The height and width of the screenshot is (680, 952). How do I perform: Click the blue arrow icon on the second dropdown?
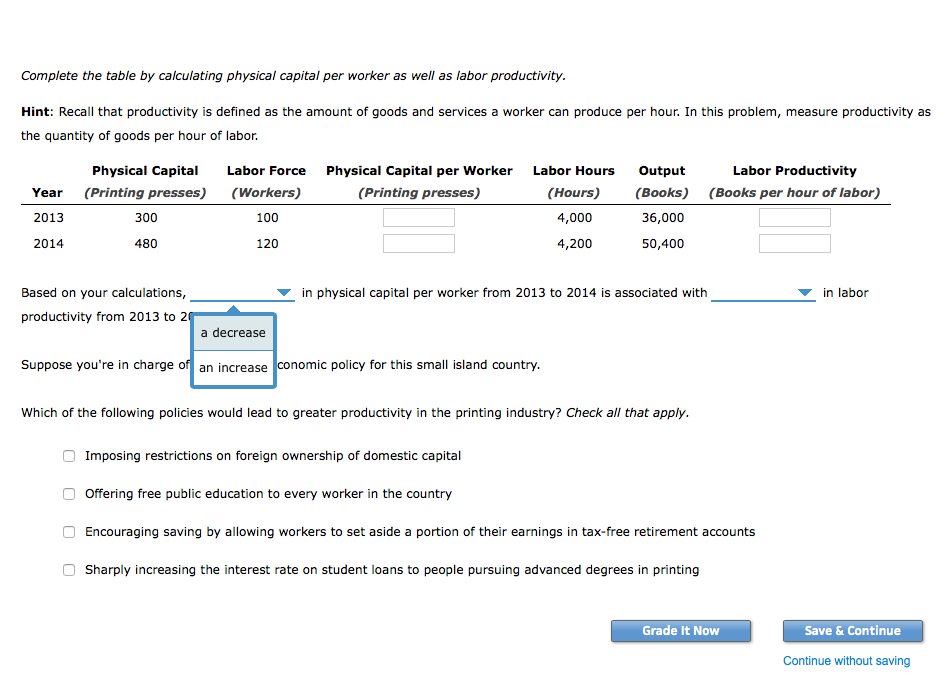point(806,292)
